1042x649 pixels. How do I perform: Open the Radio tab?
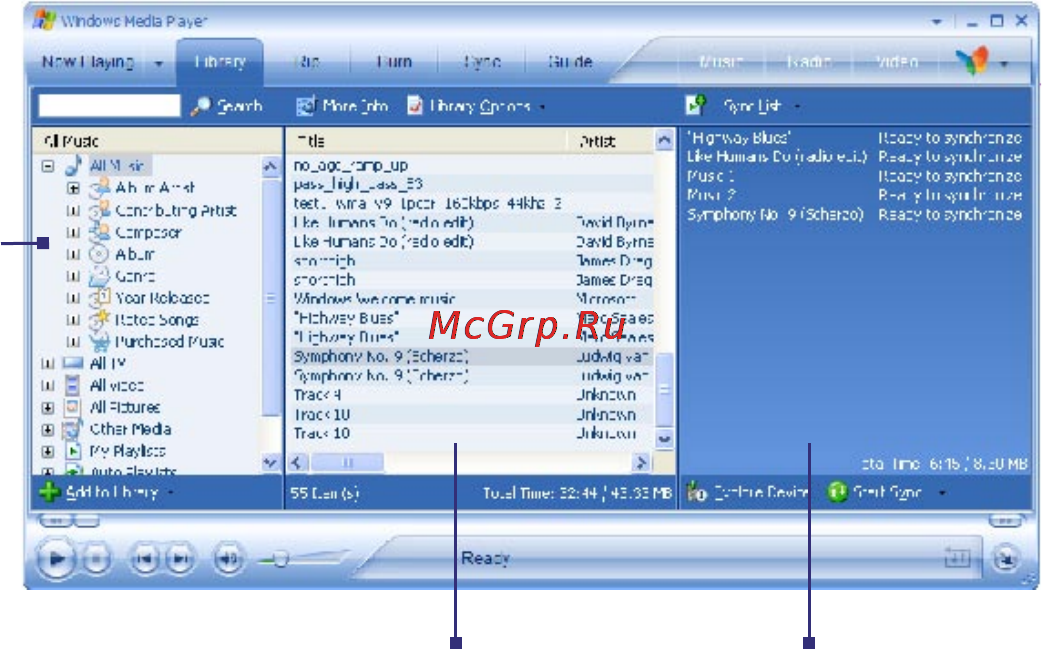click(809, 62)
